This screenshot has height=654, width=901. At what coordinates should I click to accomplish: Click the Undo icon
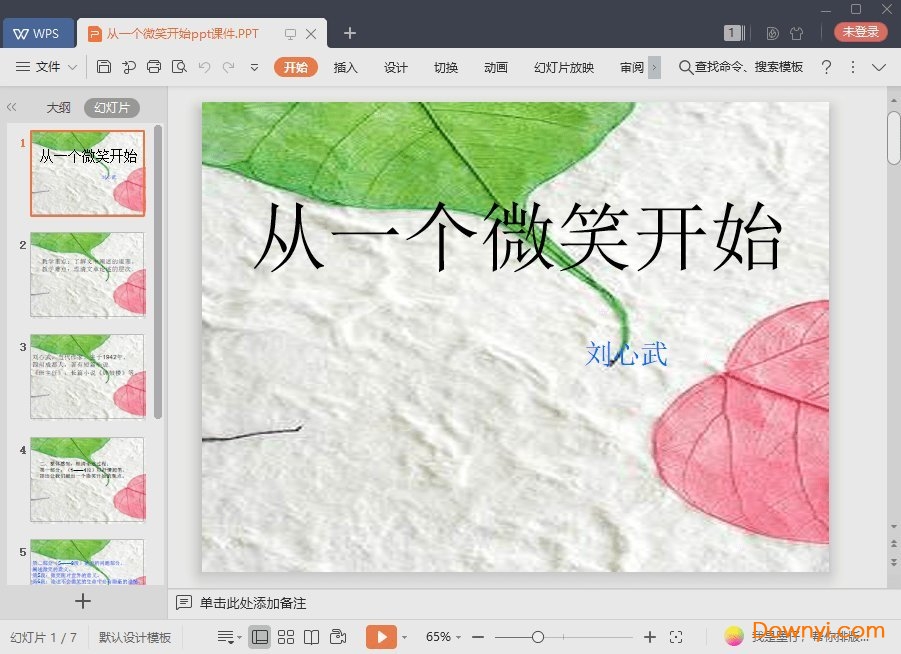tap(205, 67)
